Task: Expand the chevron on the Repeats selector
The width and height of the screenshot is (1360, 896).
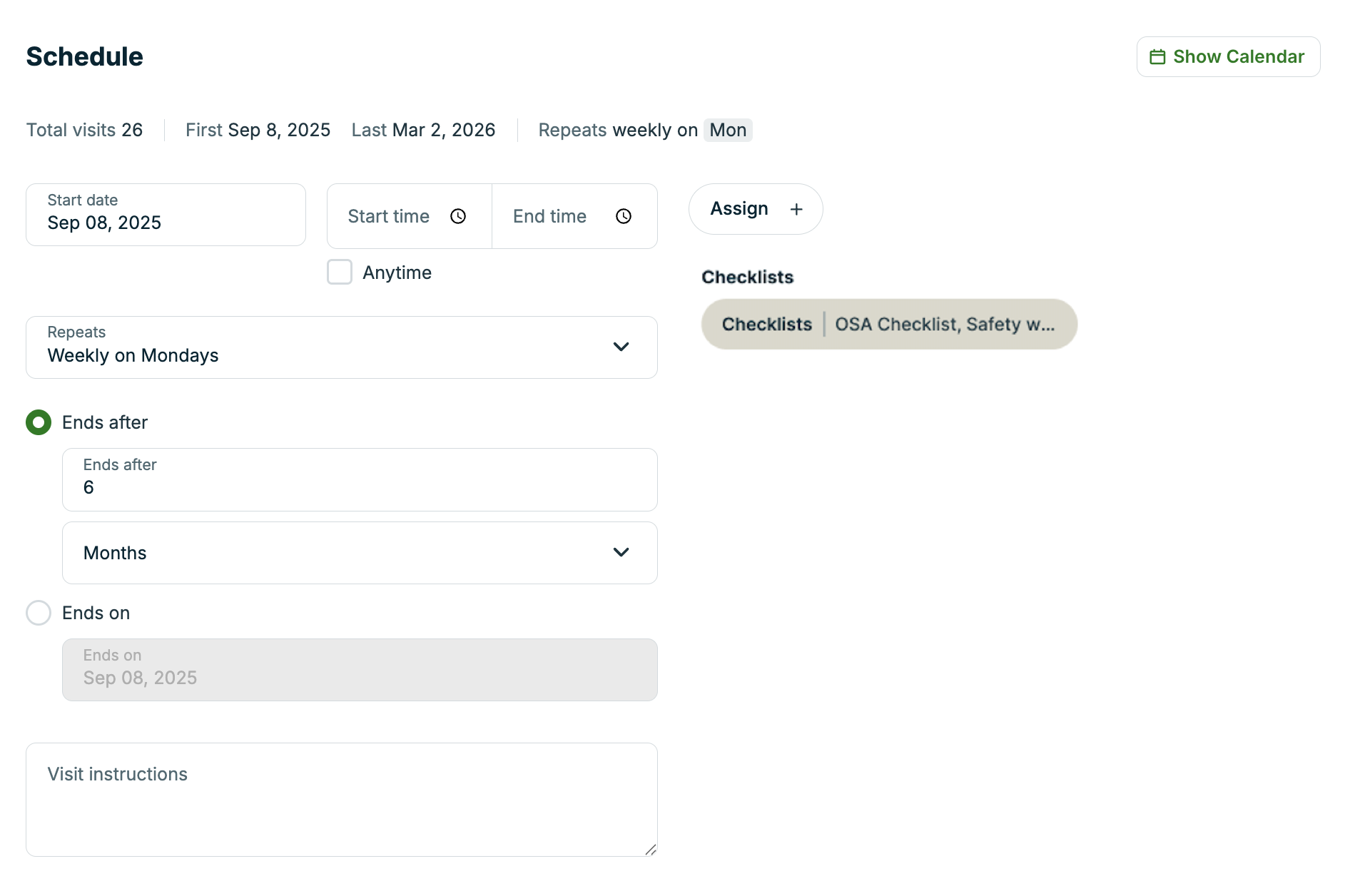Action: 621,347
